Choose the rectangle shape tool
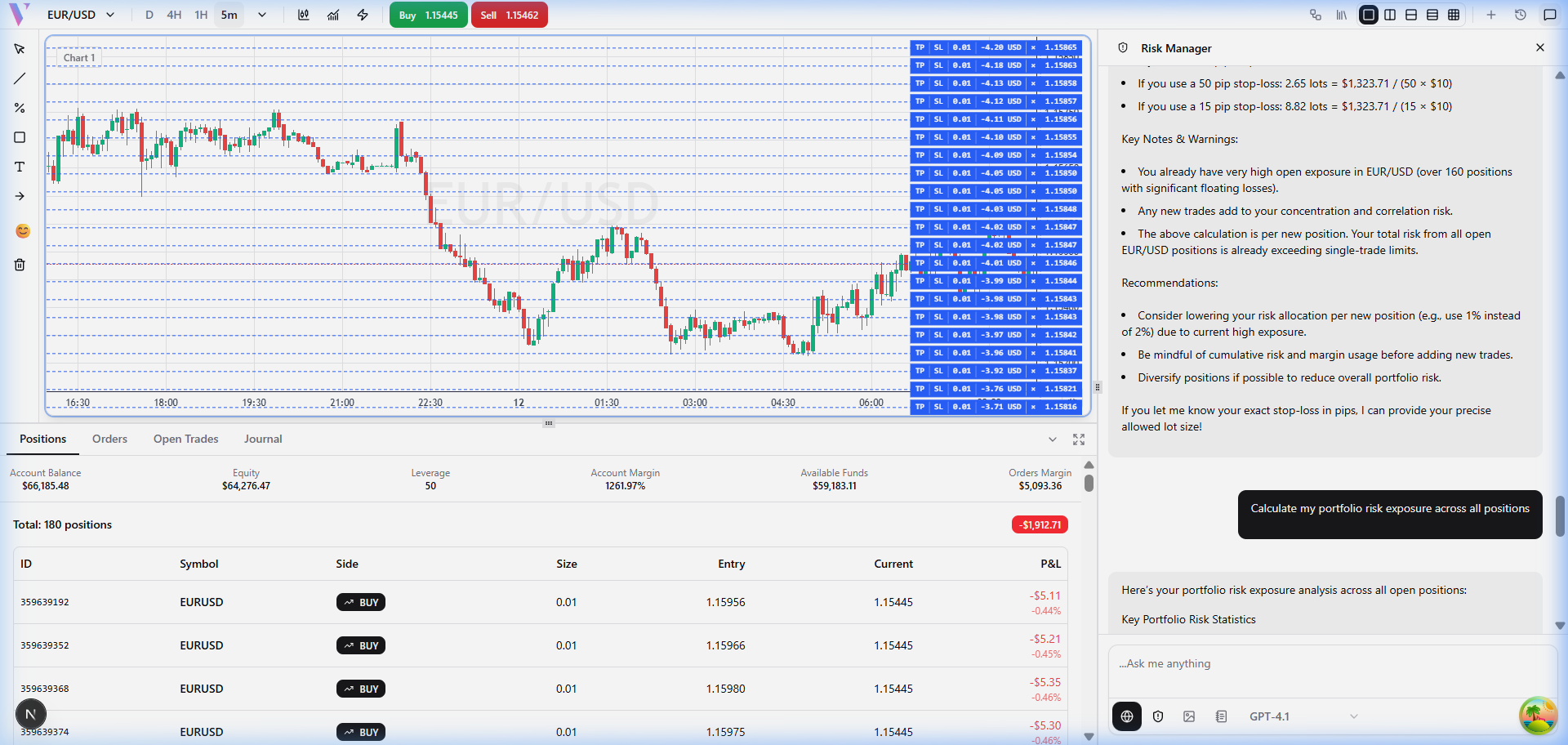The image size is (1568, 745). (20, 137)
